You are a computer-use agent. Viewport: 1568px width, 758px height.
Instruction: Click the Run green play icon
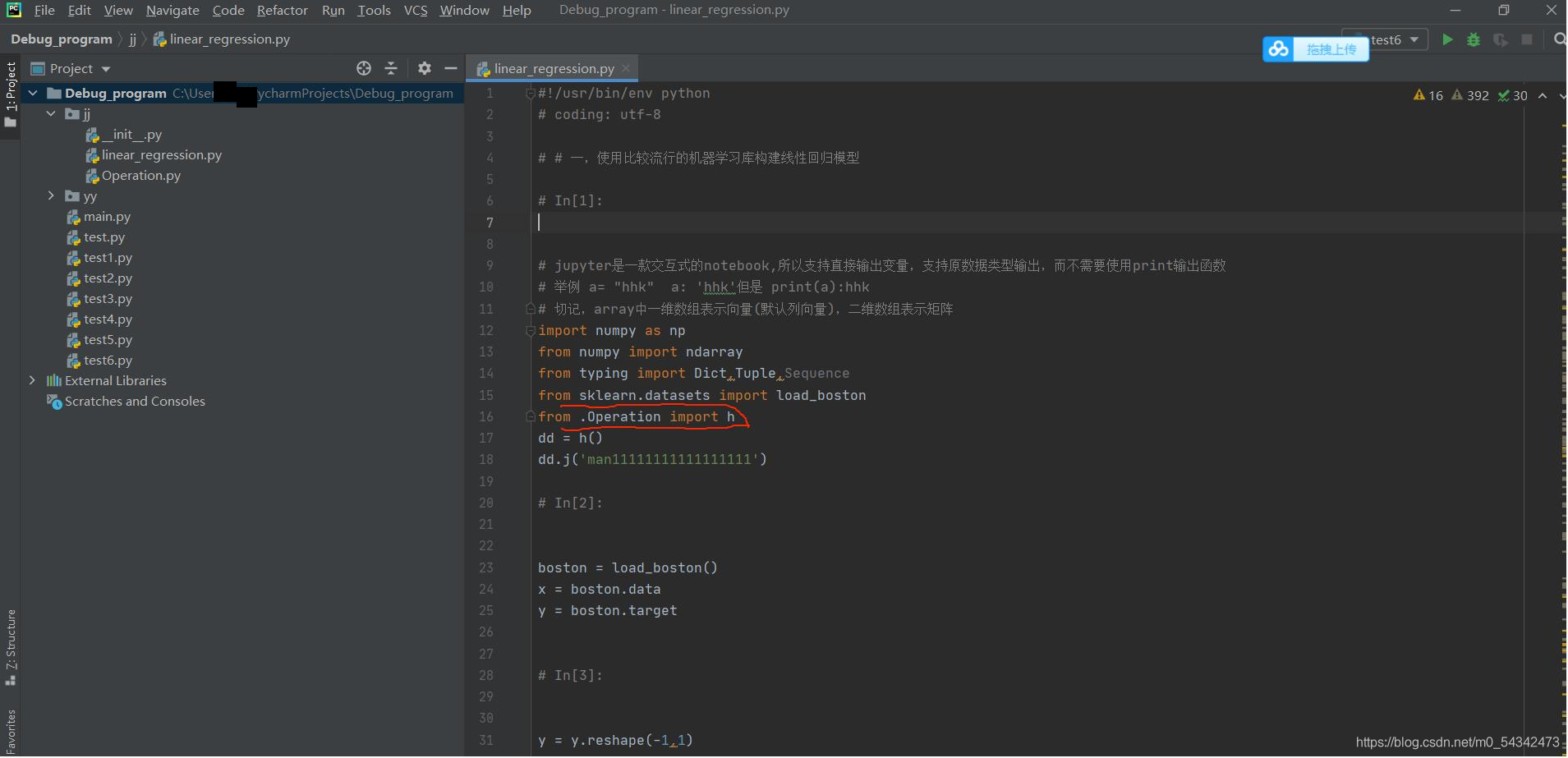coord(1447,39)
